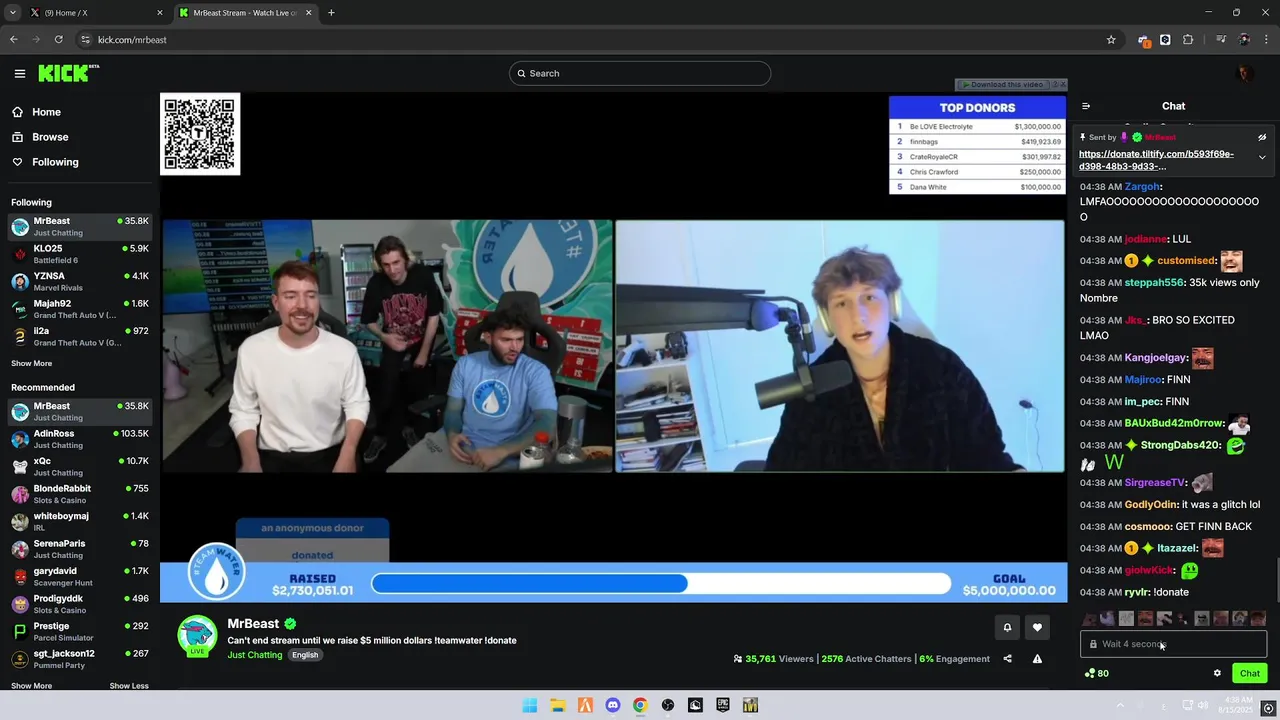Open a new browser tab
The width and height of the screenshot is (1280, 720).
point(331,13)
